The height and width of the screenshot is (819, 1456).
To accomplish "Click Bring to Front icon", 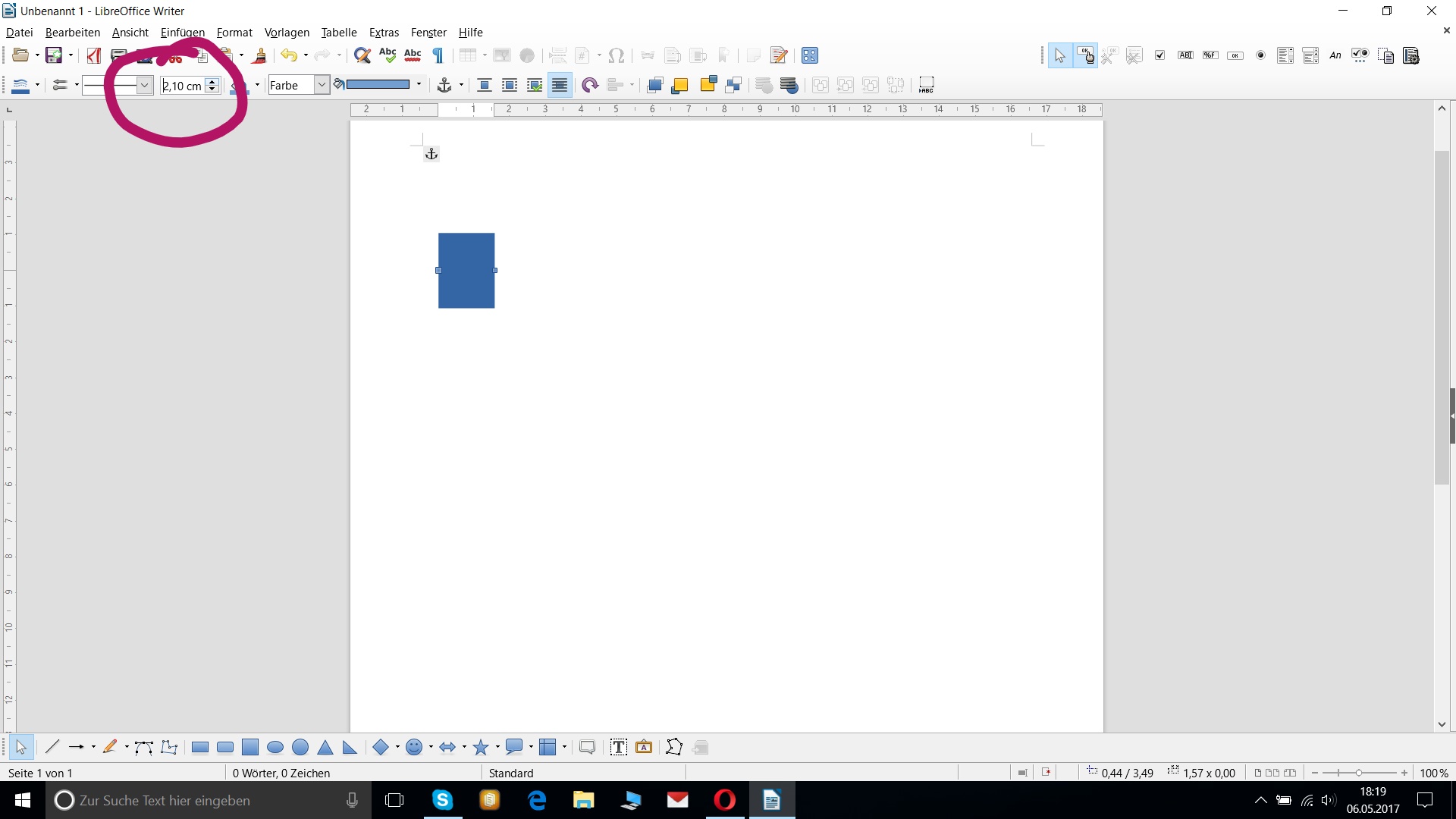I will click(x=654, y=85).
